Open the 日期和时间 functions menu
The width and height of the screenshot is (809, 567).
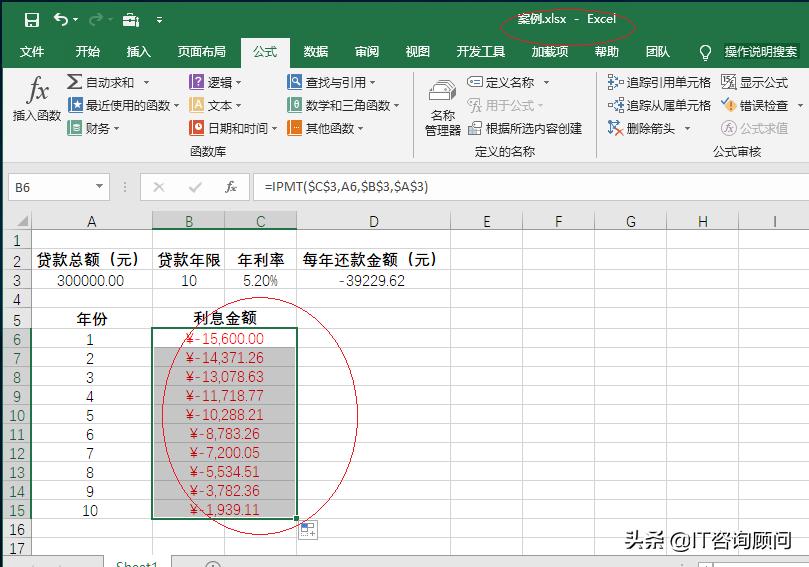233,128
